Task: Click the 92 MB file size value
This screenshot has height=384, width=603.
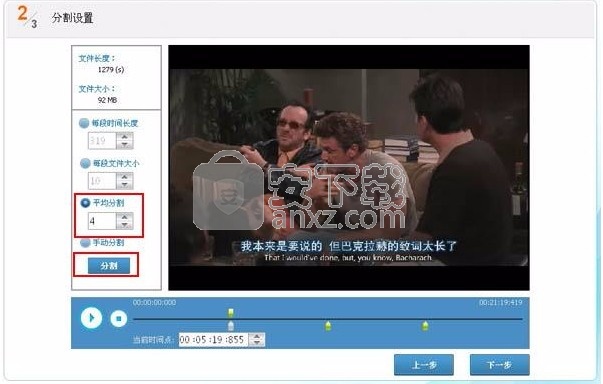Action: (x=107, y=100)
